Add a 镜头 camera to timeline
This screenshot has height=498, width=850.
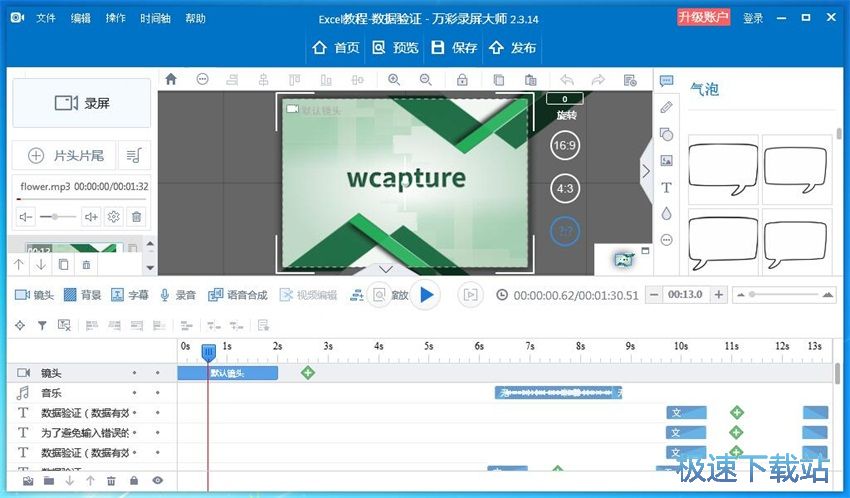pos(34,295)
